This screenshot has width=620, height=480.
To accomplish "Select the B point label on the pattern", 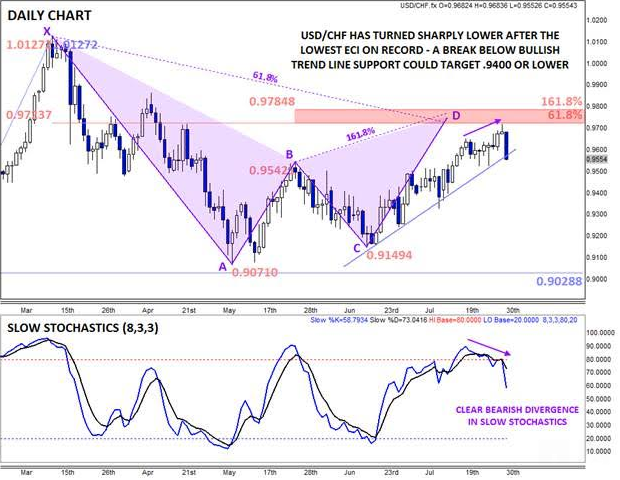I will (289, 154).
